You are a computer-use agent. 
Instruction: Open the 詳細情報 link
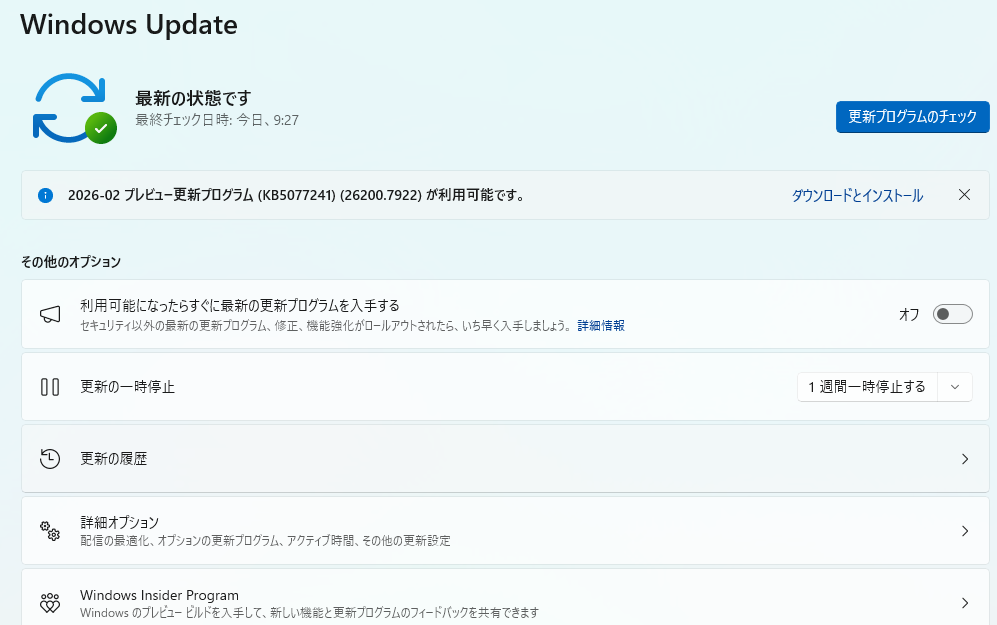coord(601,326)
